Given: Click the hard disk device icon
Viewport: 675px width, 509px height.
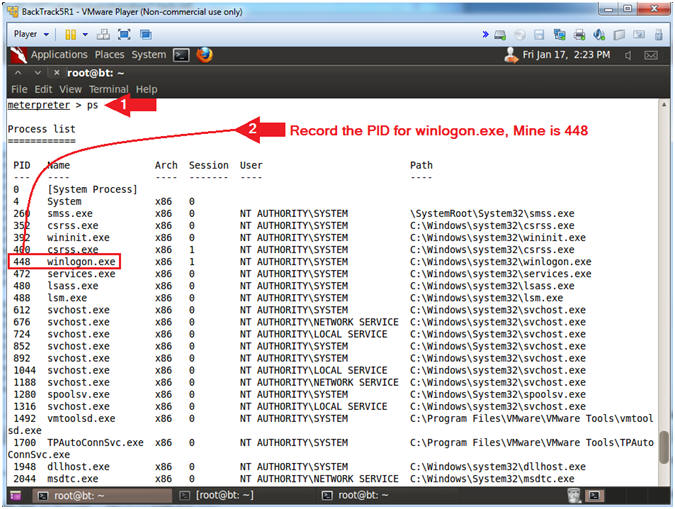Looking at the screenshot, I should 500,35.
